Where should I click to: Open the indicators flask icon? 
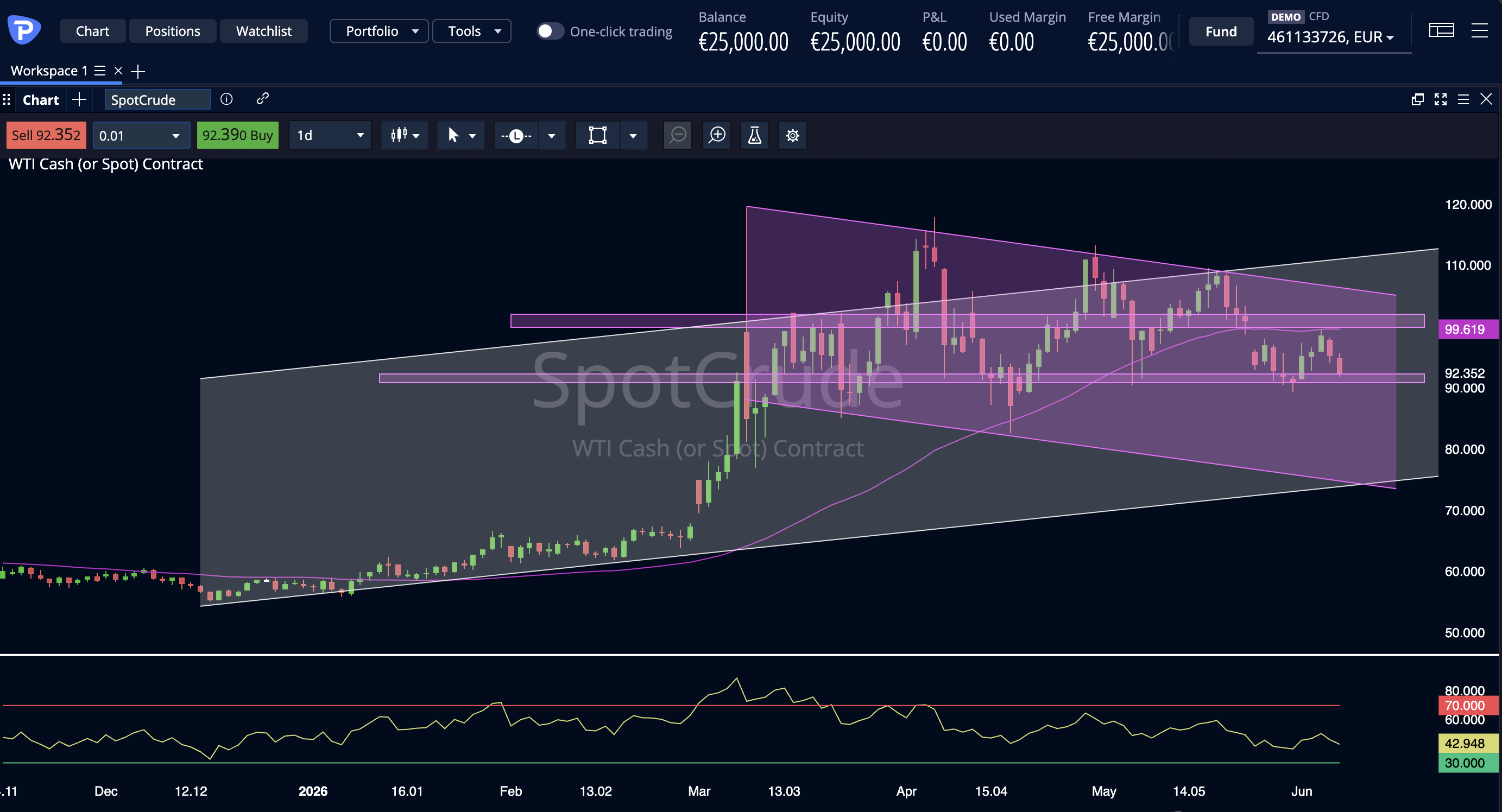click(754, 135)
